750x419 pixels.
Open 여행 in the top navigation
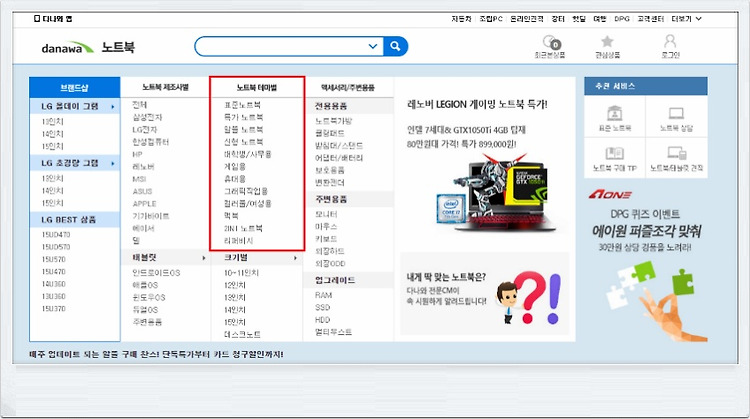pyautogui.click(x=600, y=19)
